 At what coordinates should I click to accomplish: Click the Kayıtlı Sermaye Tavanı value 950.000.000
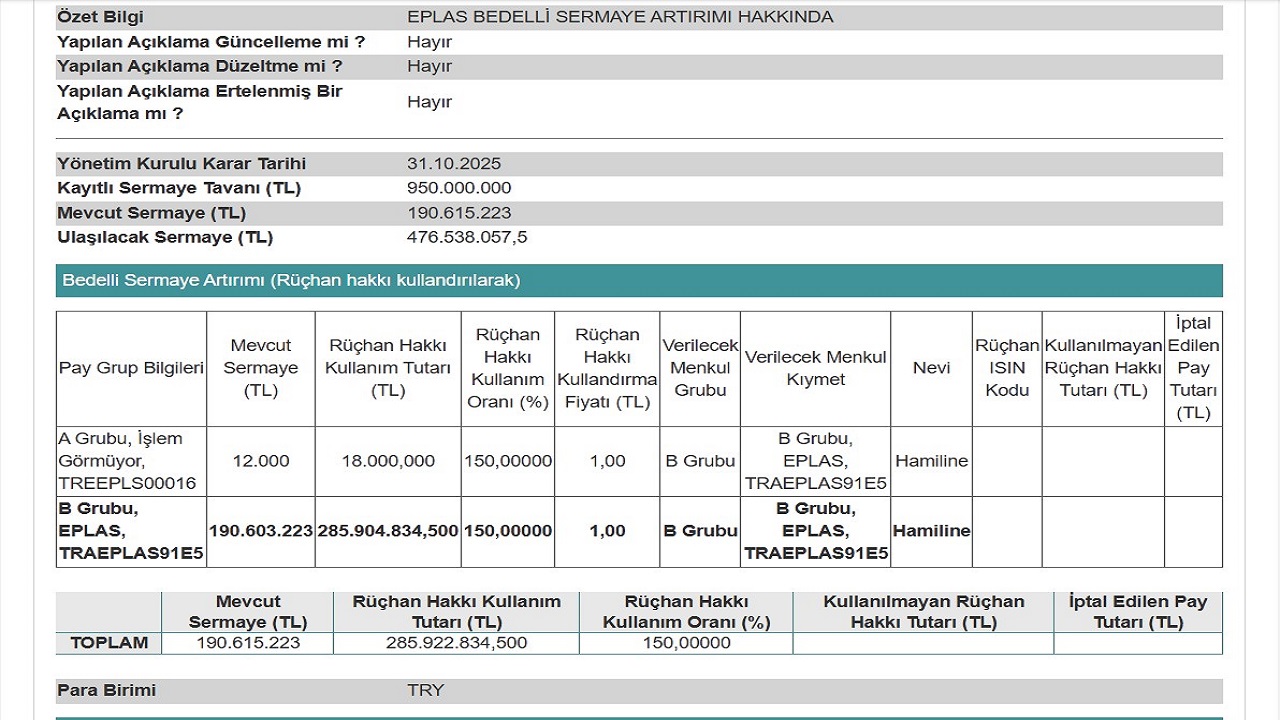coord(459,188)
